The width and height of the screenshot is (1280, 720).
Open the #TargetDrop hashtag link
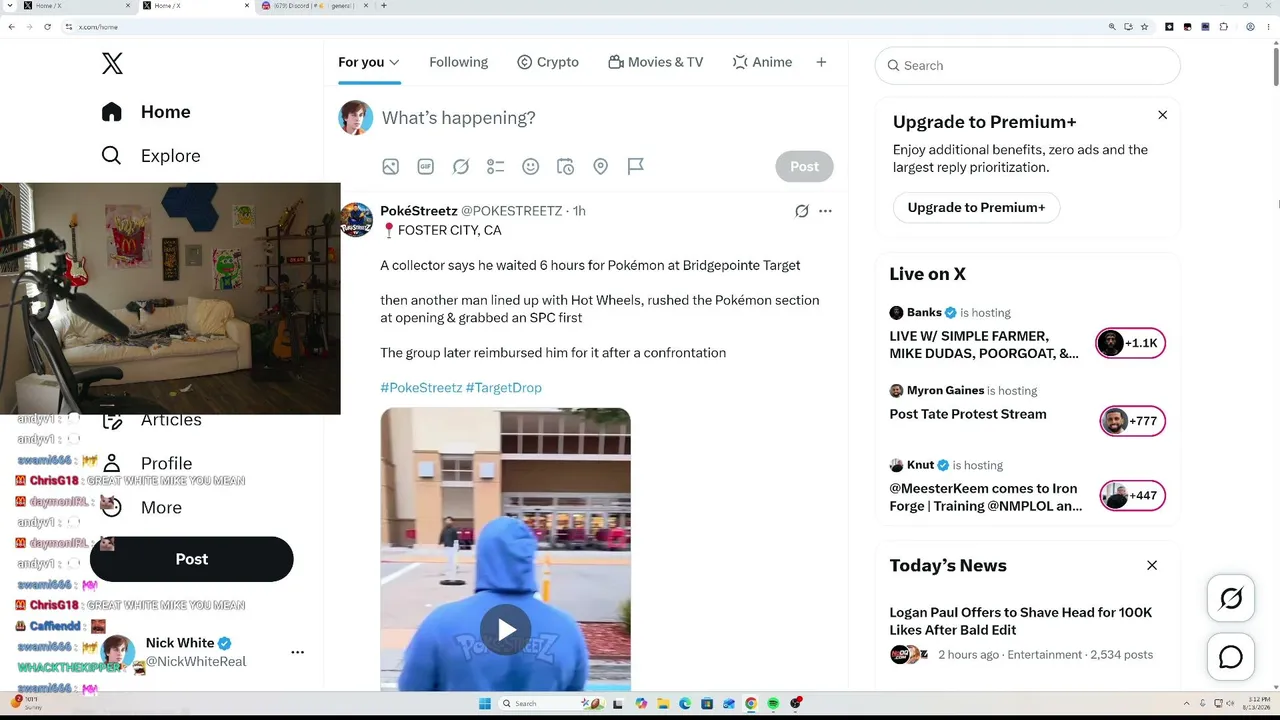click(x=504, y=388)
